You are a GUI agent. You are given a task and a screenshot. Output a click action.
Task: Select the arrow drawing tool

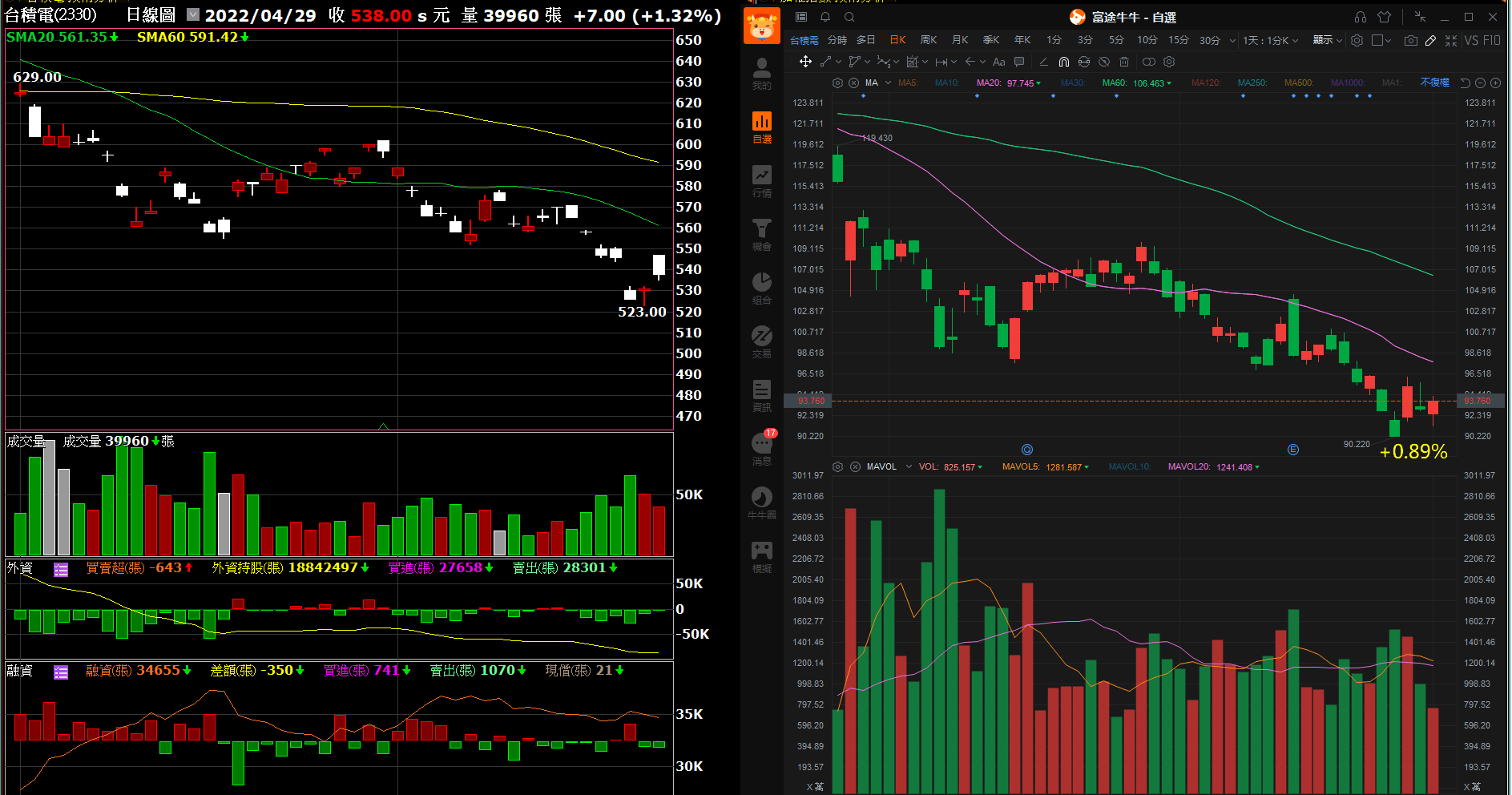(970, 62)
